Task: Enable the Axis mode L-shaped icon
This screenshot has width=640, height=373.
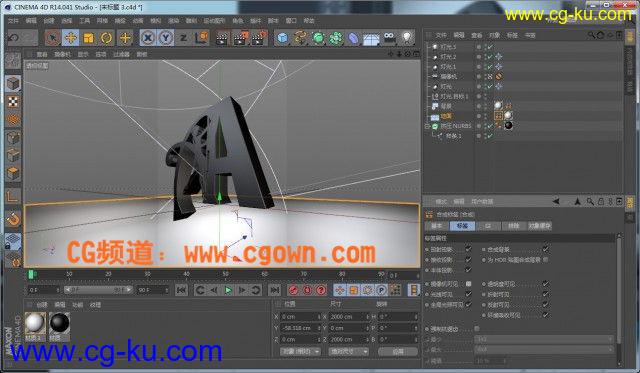Action: [13, 196]
